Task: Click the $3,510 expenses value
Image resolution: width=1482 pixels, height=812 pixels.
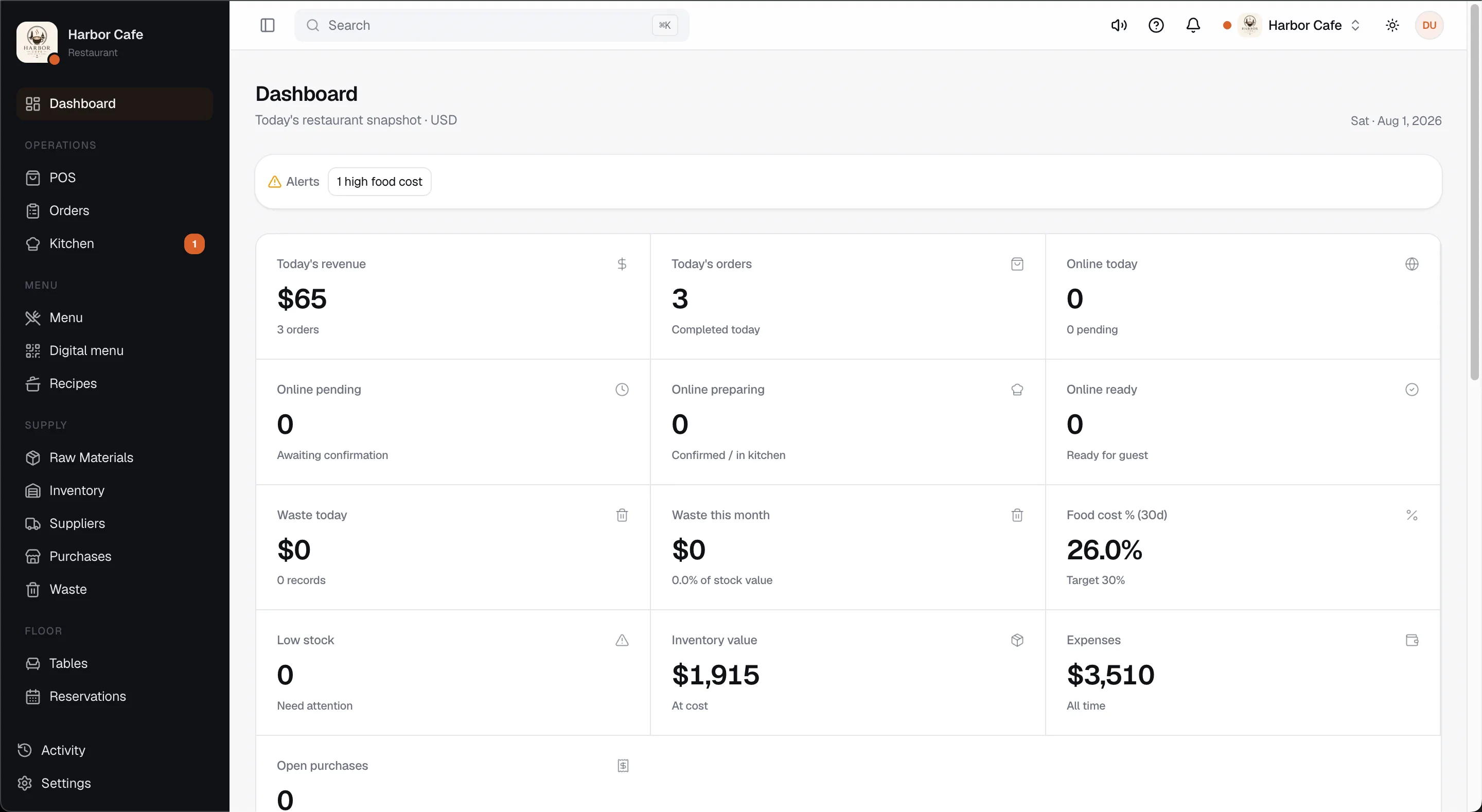Action: coord(1110,675)
